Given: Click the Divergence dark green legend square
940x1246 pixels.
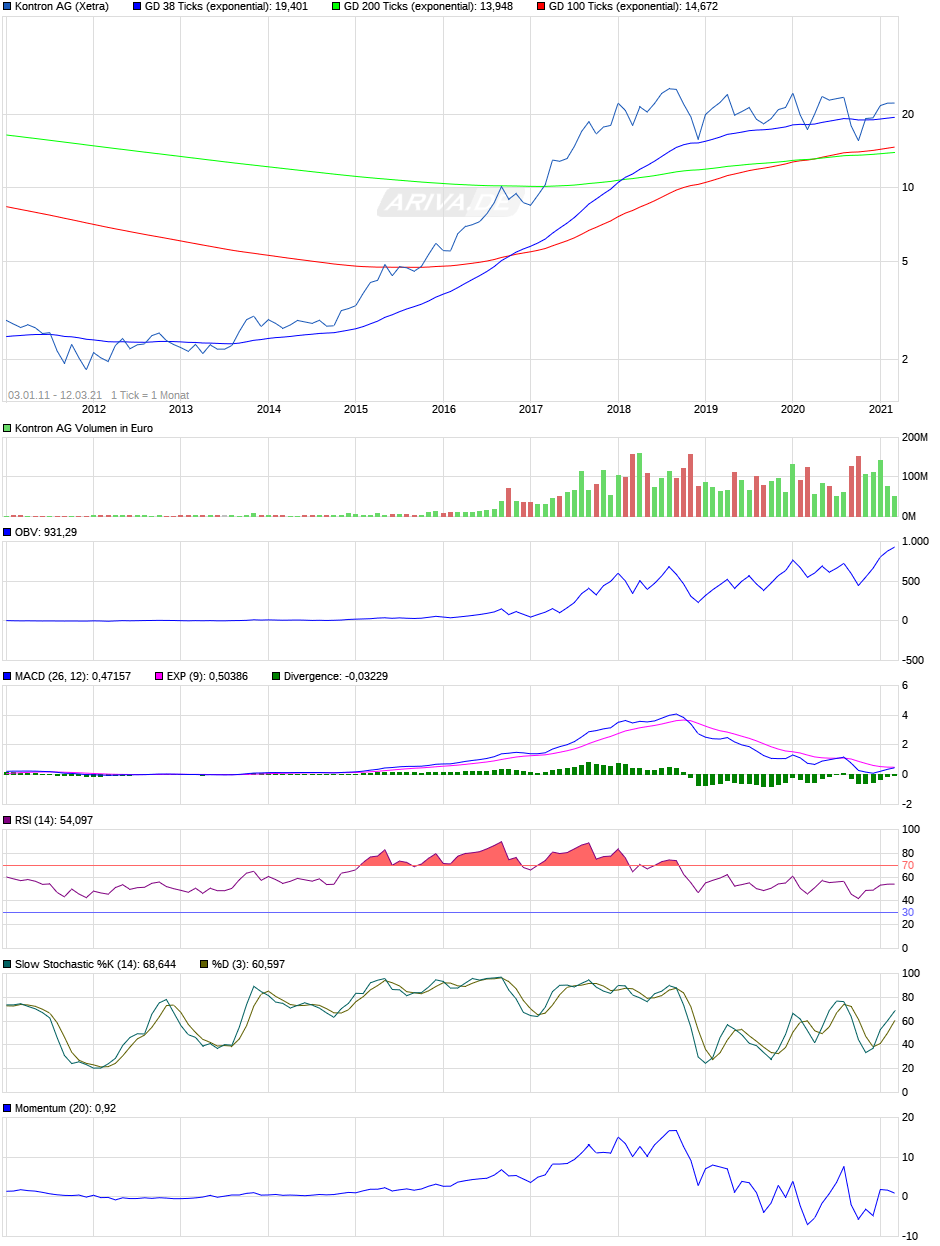Looking at the screenshot, I should point(276,676).
